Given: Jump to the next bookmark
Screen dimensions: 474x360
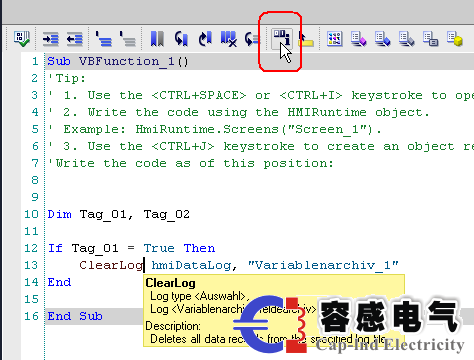Looking at the screenshot, I should (x=205, y=39).
